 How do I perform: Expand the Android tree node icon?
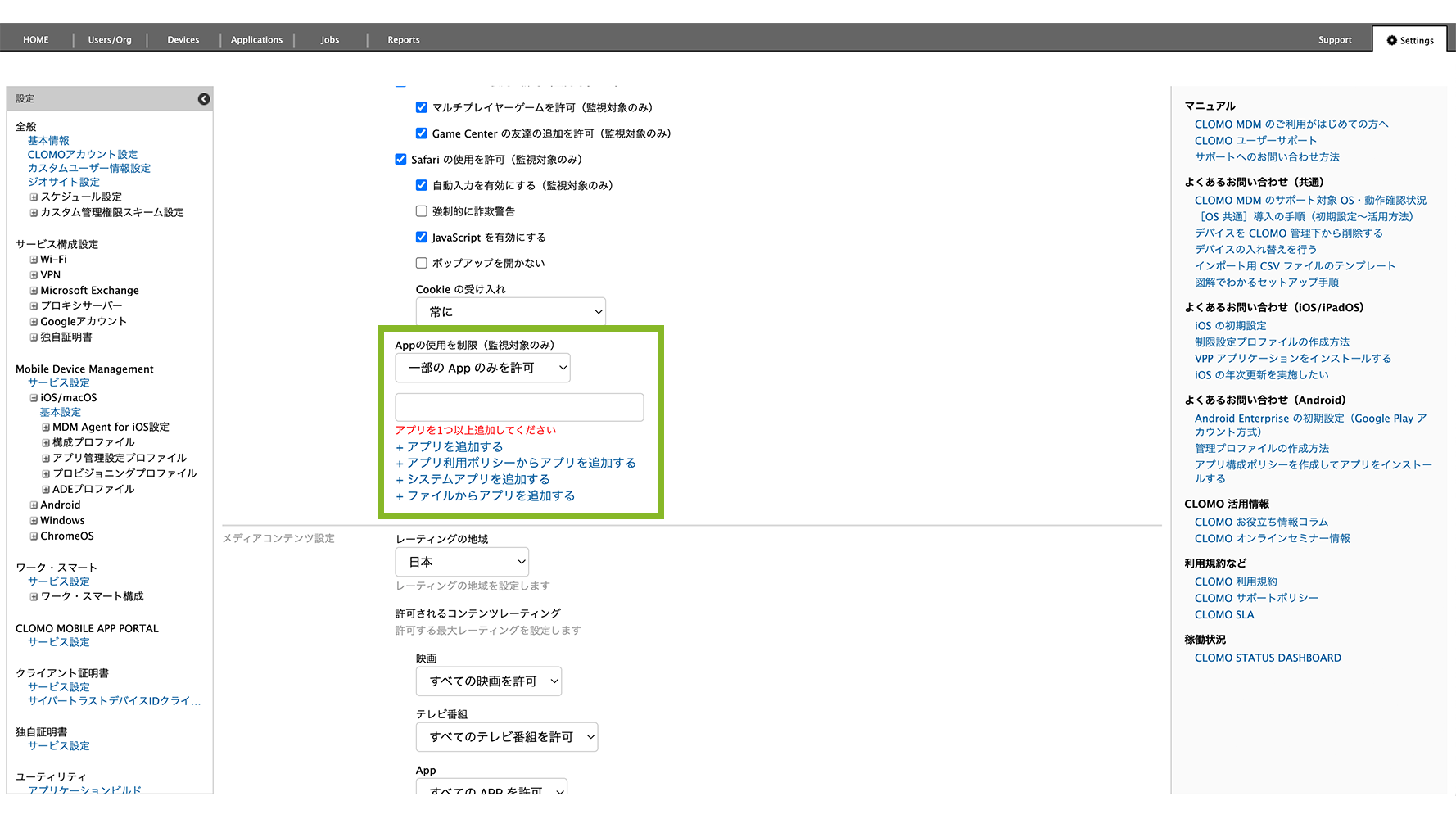click(34, 505)
